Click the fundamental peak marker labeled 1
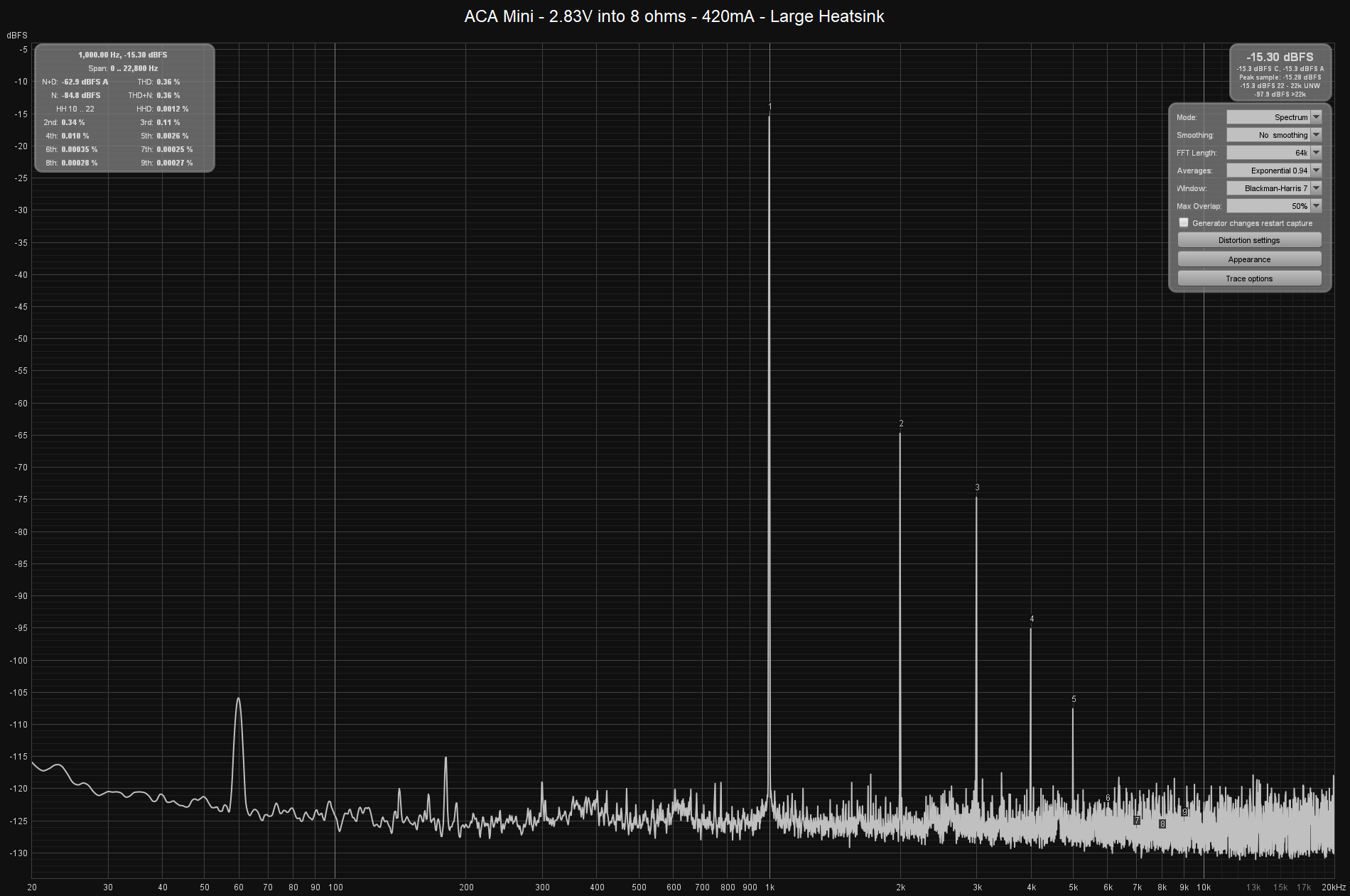1350x896 pixels. click(x=769, y=107)
